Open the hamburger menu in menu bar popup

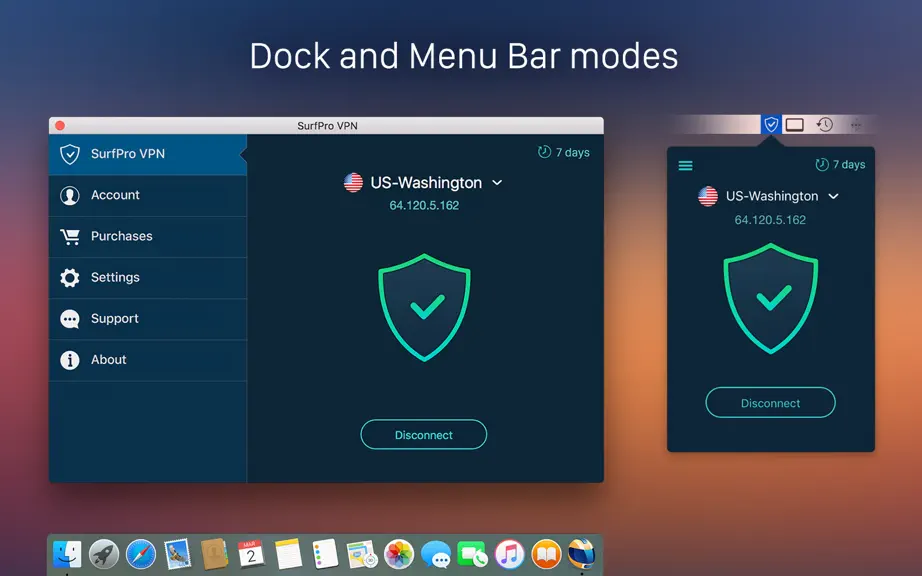[x=685, y=166]
